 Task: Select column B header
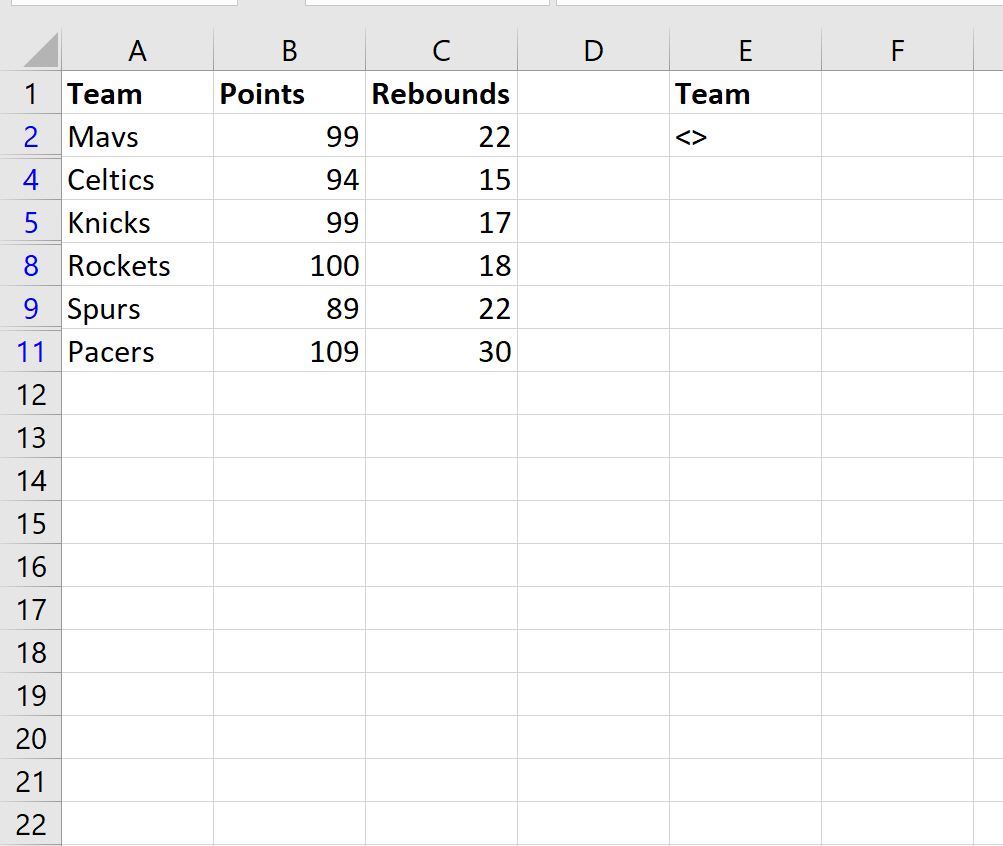(288, 50)
